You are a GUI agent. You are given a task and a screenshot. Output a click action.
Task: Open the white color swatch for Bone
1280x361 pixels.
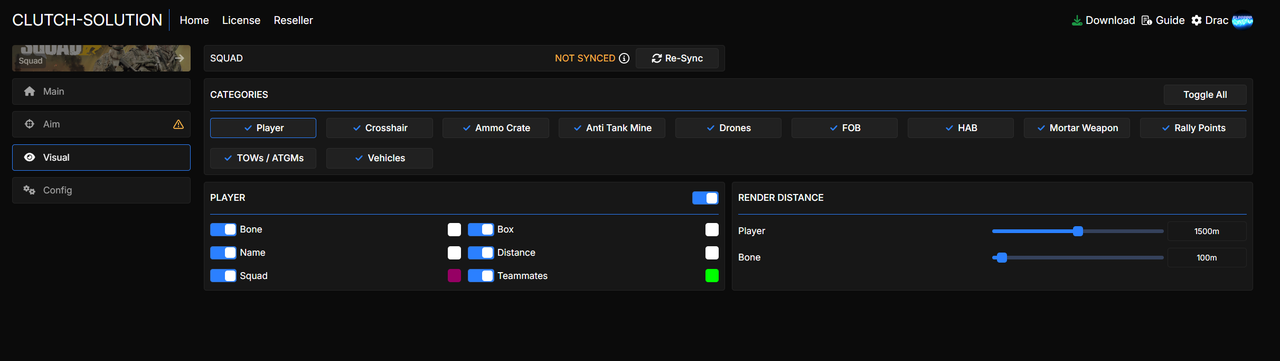(454, 230)
